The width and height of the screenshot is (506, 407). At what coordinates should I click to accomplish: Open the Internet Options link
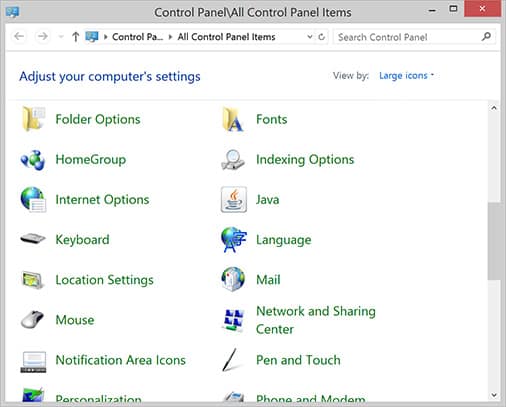(102, 200)
